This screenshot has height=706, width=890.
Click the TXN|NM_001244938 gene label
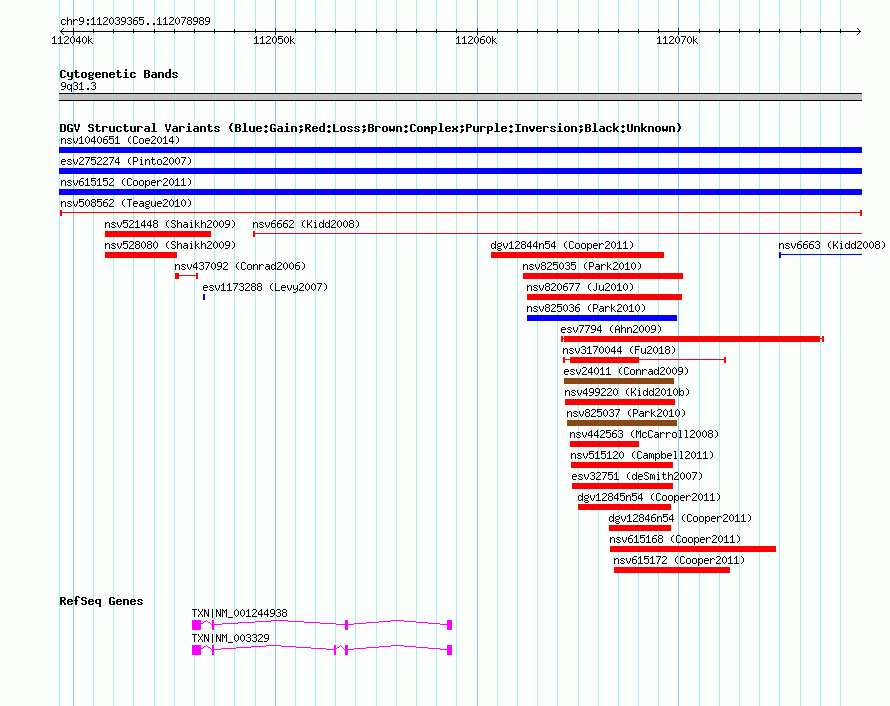pyautogui.click(x=240, y=613)
